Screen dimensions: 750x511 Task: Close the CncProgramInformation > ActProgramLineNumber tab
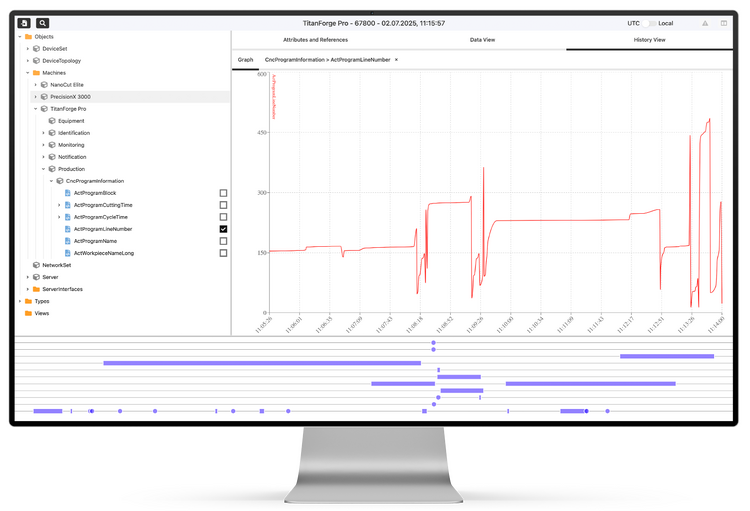click(396, 60)
